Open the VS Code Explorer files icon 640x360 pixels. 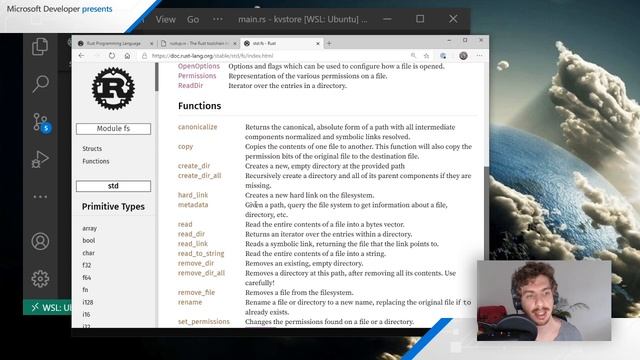[x=40, y=47]
